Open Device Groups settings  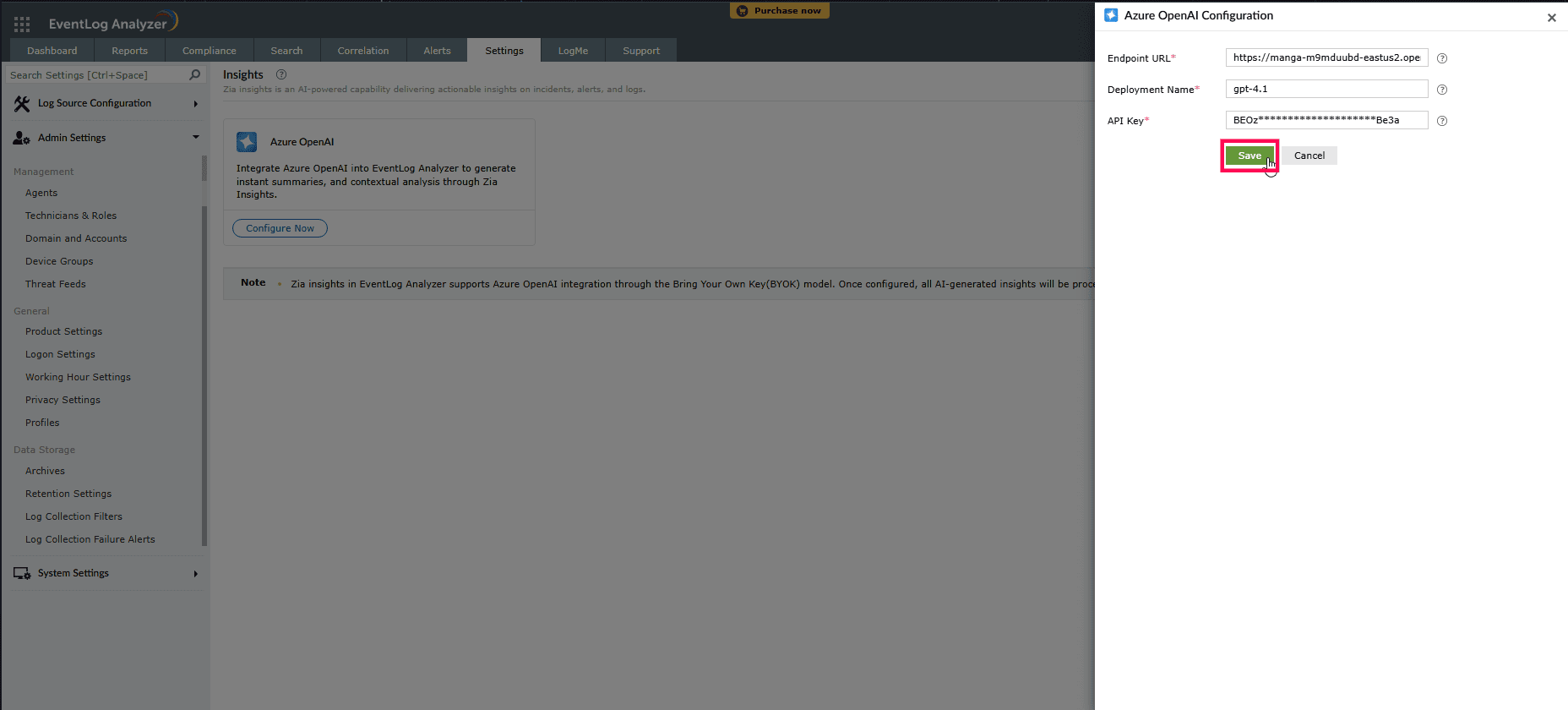point(59,261)
